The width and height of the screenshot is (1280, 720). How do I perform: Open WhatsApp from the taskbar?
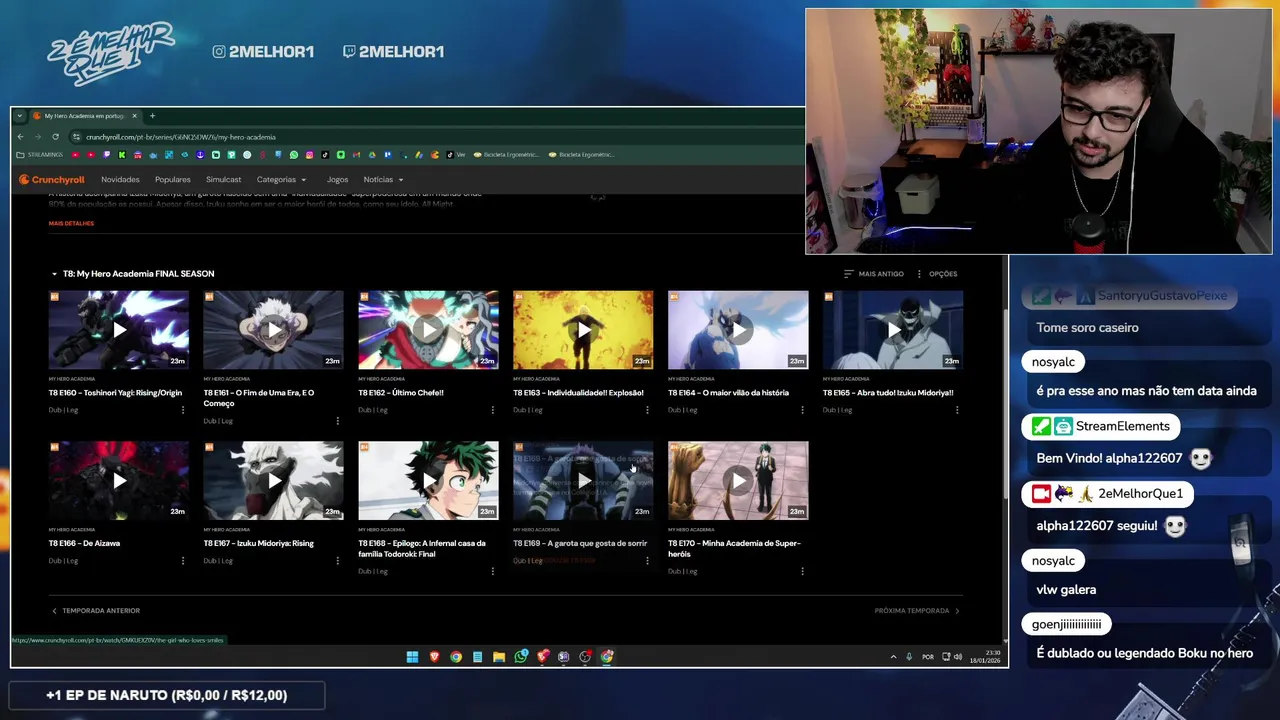[521, 657]
